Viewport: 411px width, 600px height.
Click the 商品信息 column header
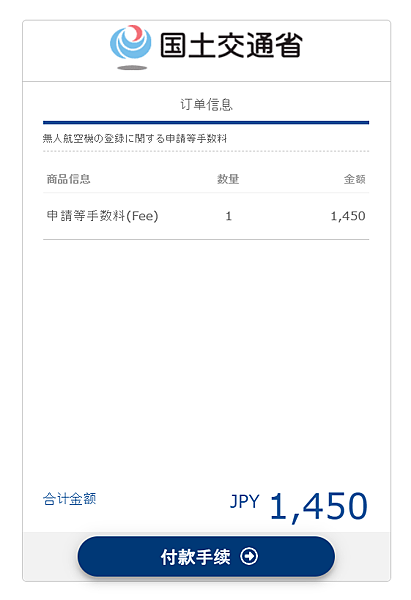tap(68, 179)
